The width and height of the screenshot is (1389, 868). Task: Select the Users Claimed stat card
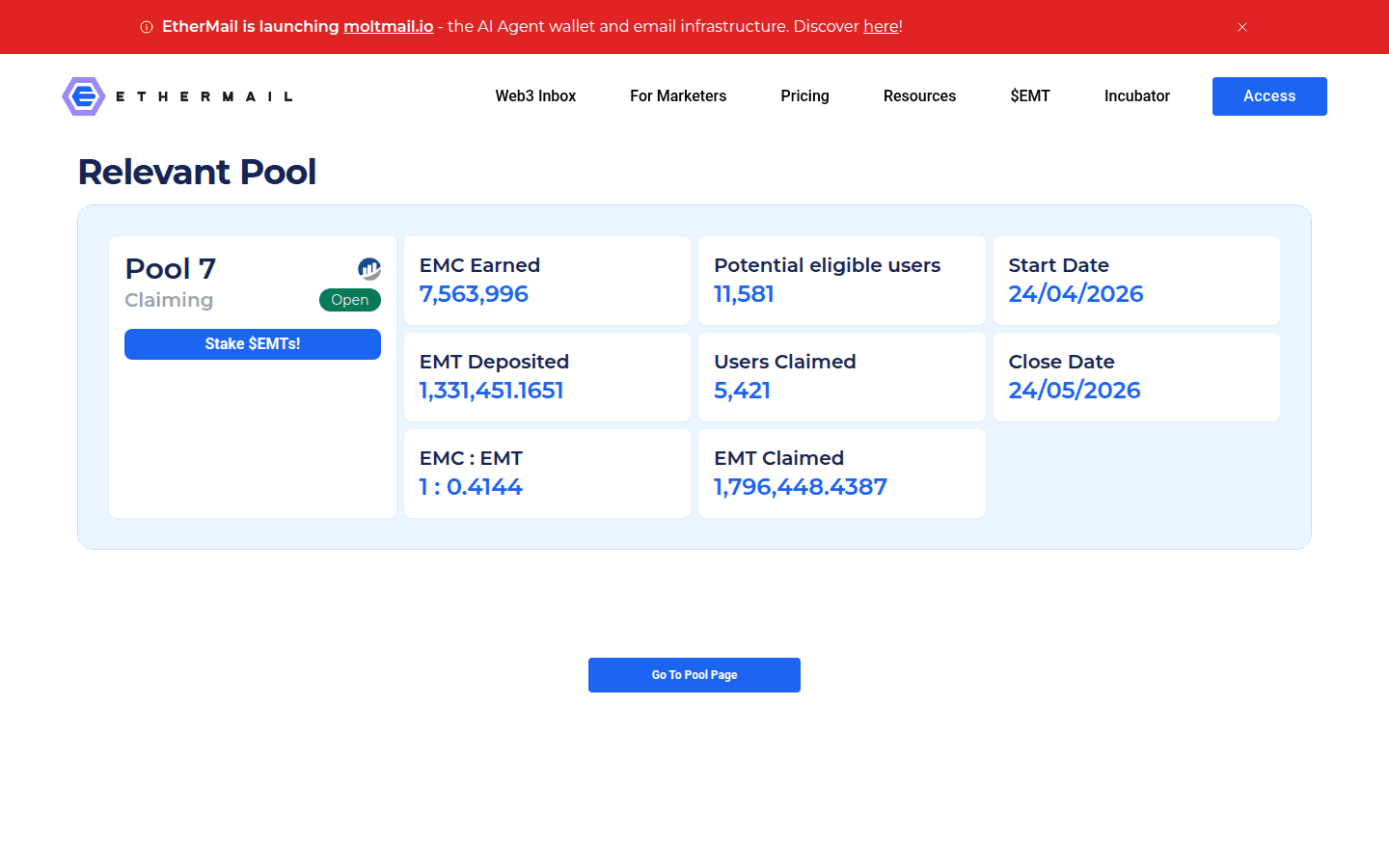(841, 377)
